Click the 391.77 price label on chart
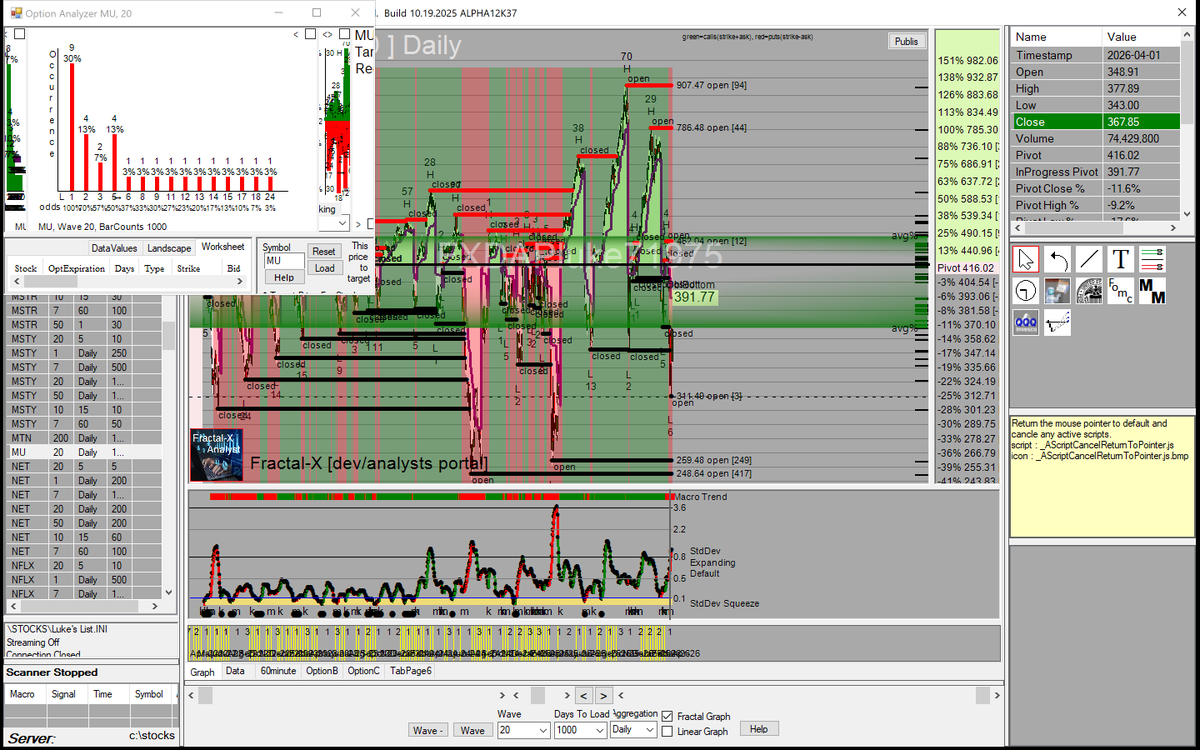The width and height of the screenshot is (1200, 750). [695, 297]
